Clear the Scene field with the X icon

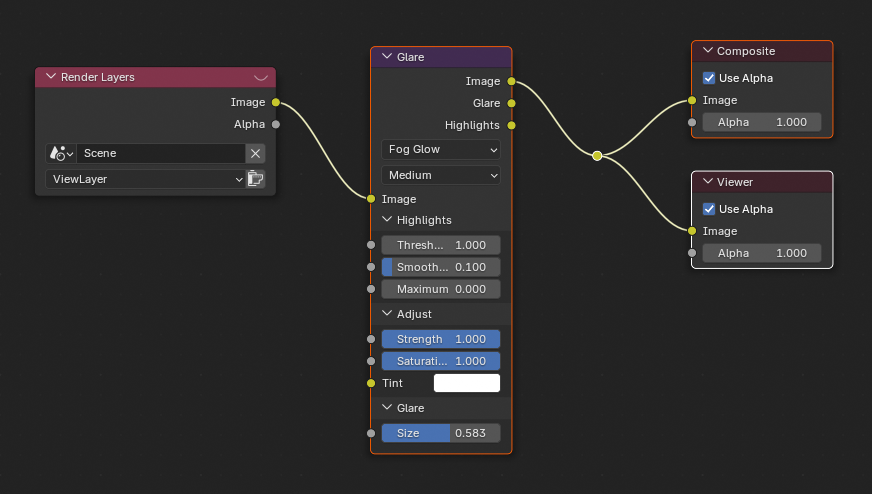pyautogui.click(x=255, y=153)
